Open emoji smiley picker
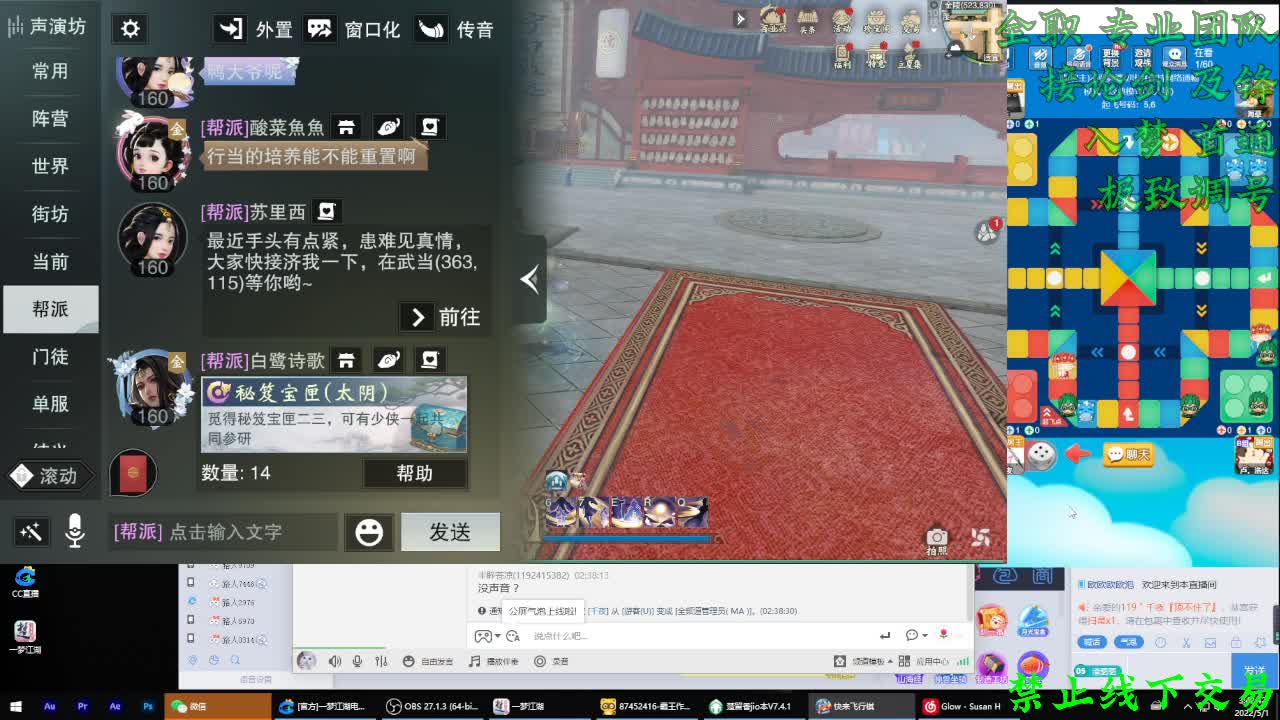The width and height of the screenshot is (1280, 720). (x=369, y=532)
